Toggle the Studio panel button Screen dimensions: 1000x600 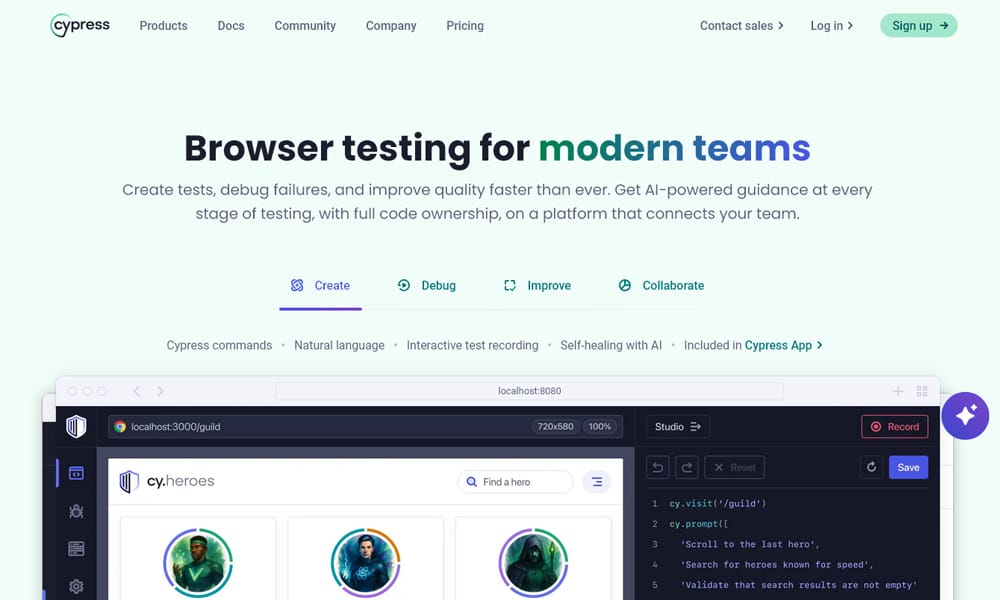point(678,427)
